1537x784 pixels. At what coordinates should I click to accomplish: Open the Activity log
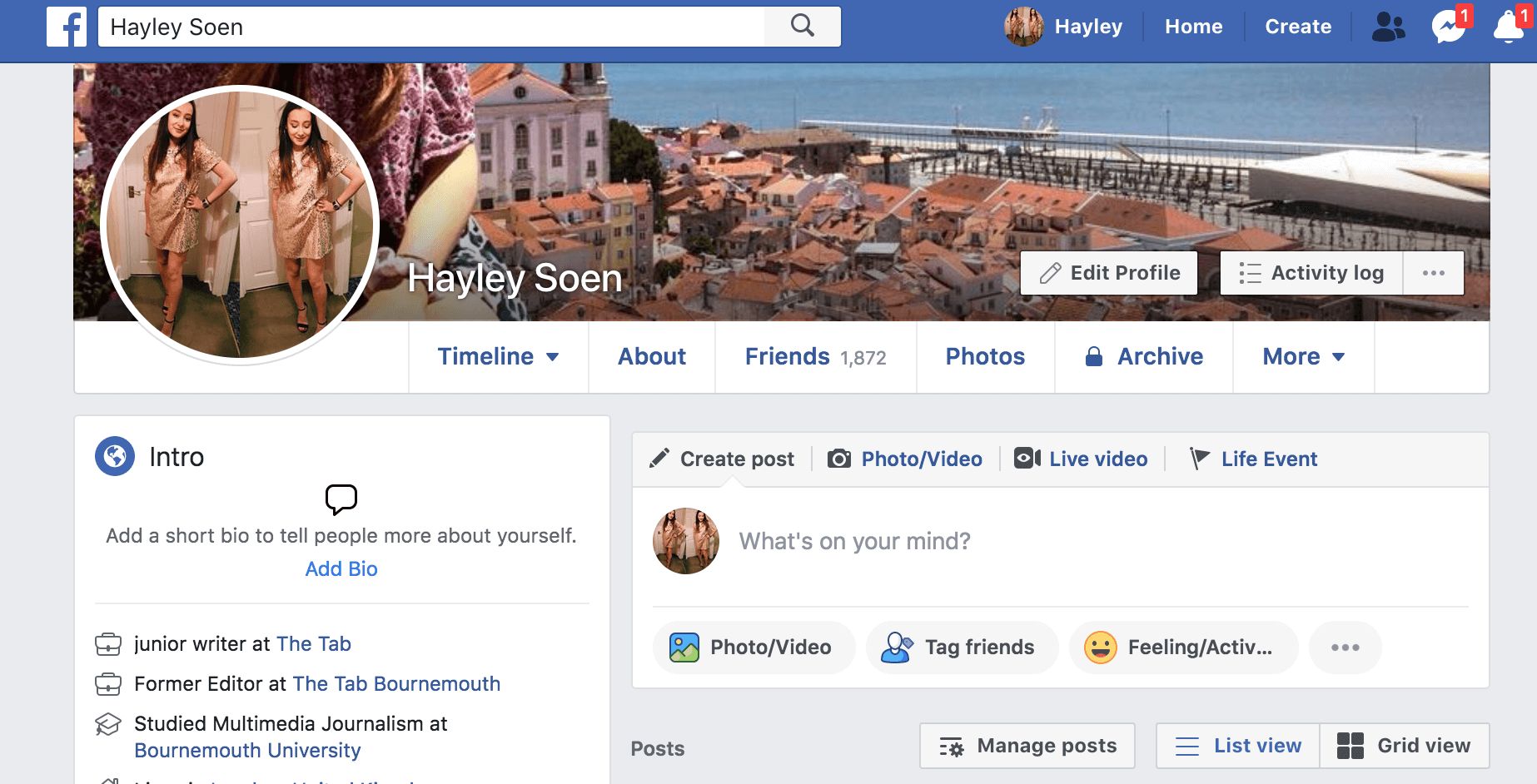tap(1311, 273)
